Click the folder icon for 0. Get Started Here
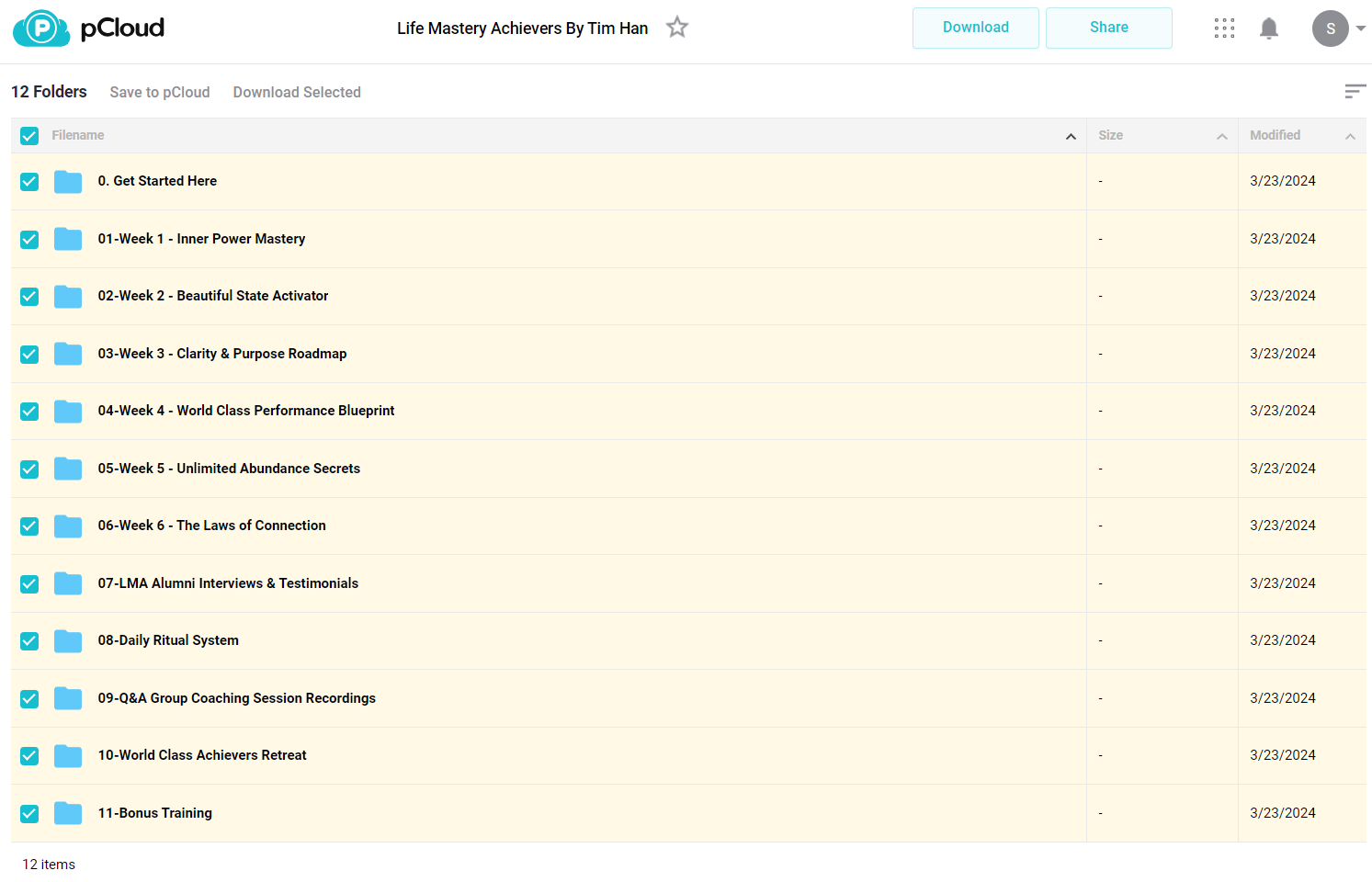This screenshot has width=1372, height=882. point(68,182)
